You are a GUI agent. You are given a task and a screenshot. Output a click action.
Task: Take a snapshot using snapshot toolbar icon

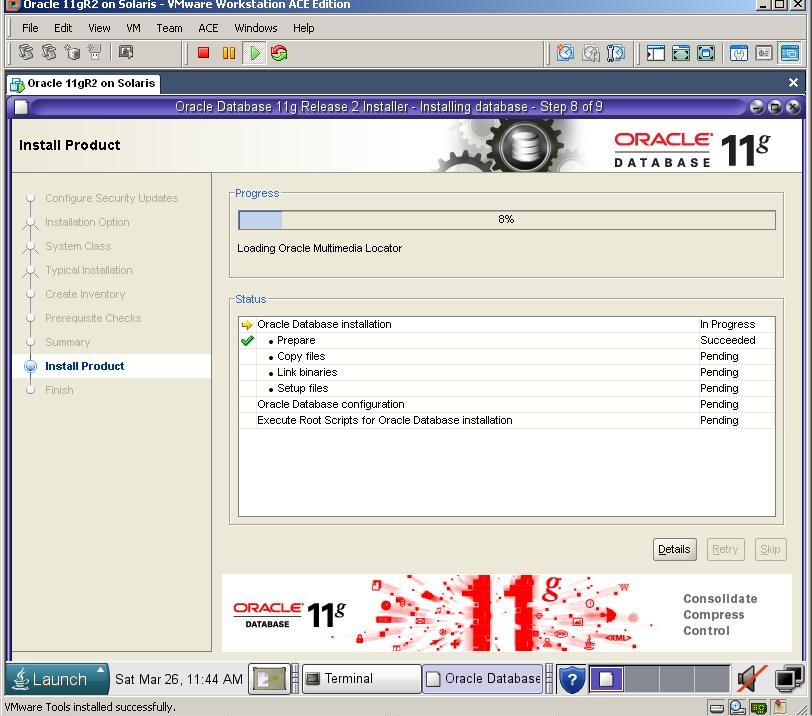(x=563, y=53)
